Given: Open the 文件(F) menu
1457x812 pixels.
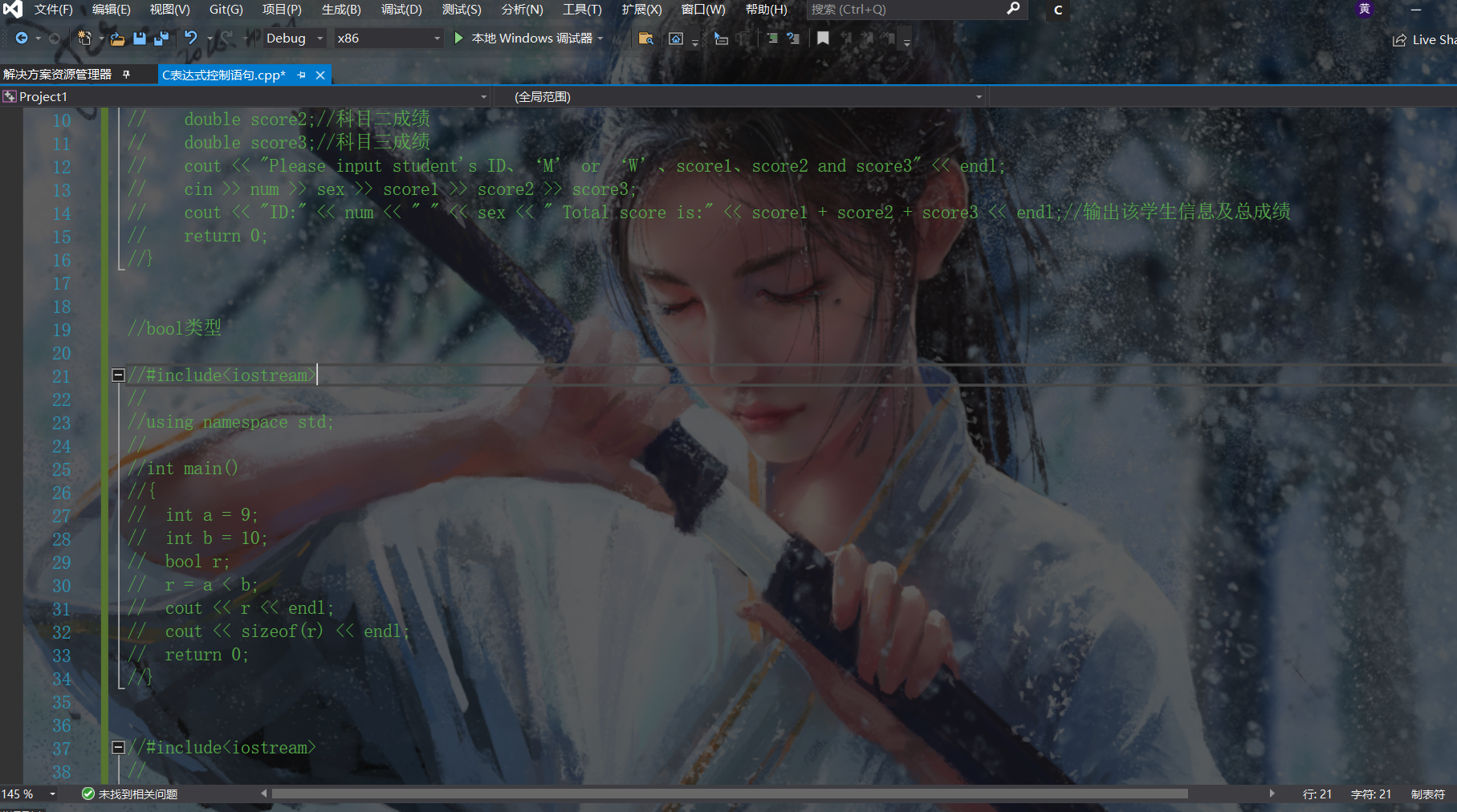Looking at the screenshot, I should tap(54, 10).
